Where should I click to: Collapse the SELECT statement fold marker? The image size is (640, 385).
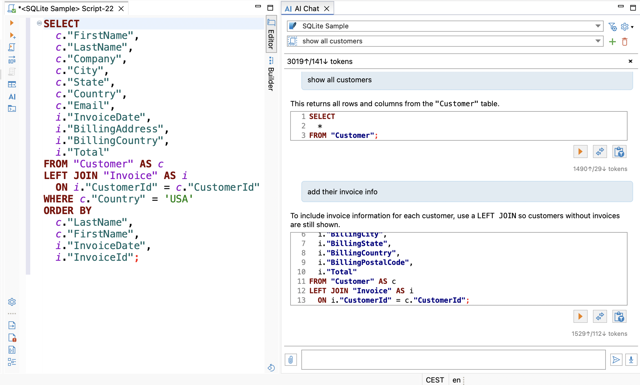(x=39, y=23)
